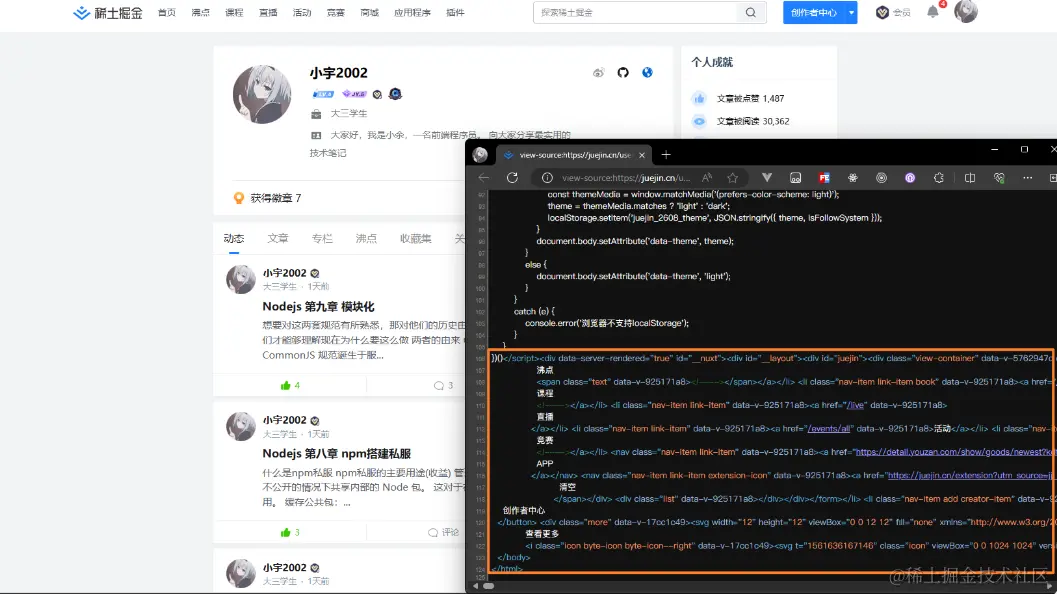
Task: Open the 商城 nav item
Action: 369,13
